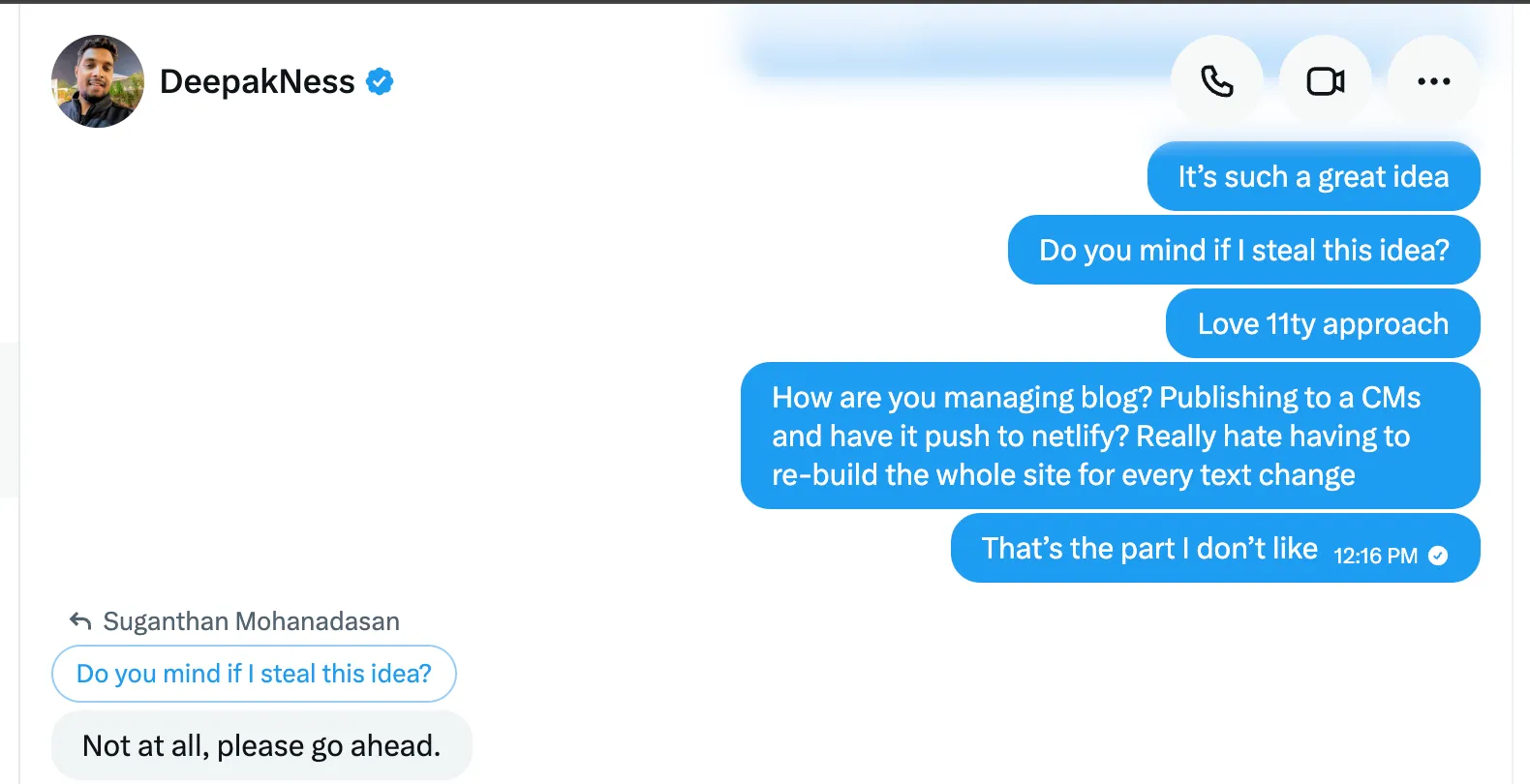The height and width of the screenshot is (784, 1530).
Task: Open the DeepakNess profile name link
Action: tap(257, 82)
